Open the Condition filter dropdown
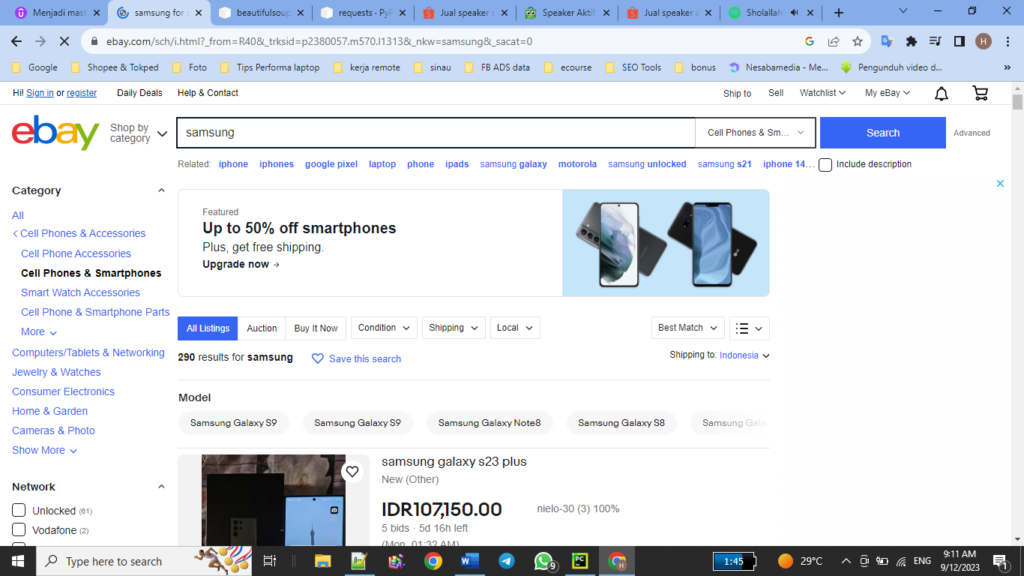1024x576 pixels. tap(384, 327)
